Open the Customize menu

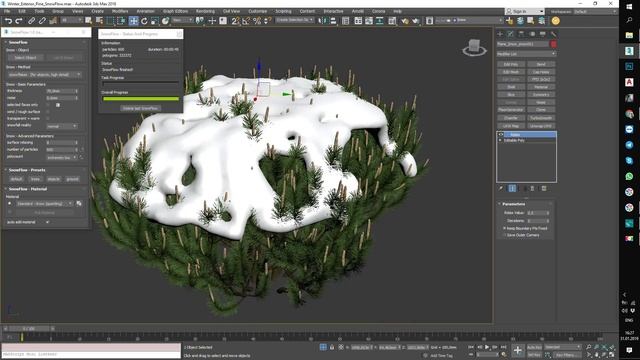pyautogui.click(x=258, y=11)
